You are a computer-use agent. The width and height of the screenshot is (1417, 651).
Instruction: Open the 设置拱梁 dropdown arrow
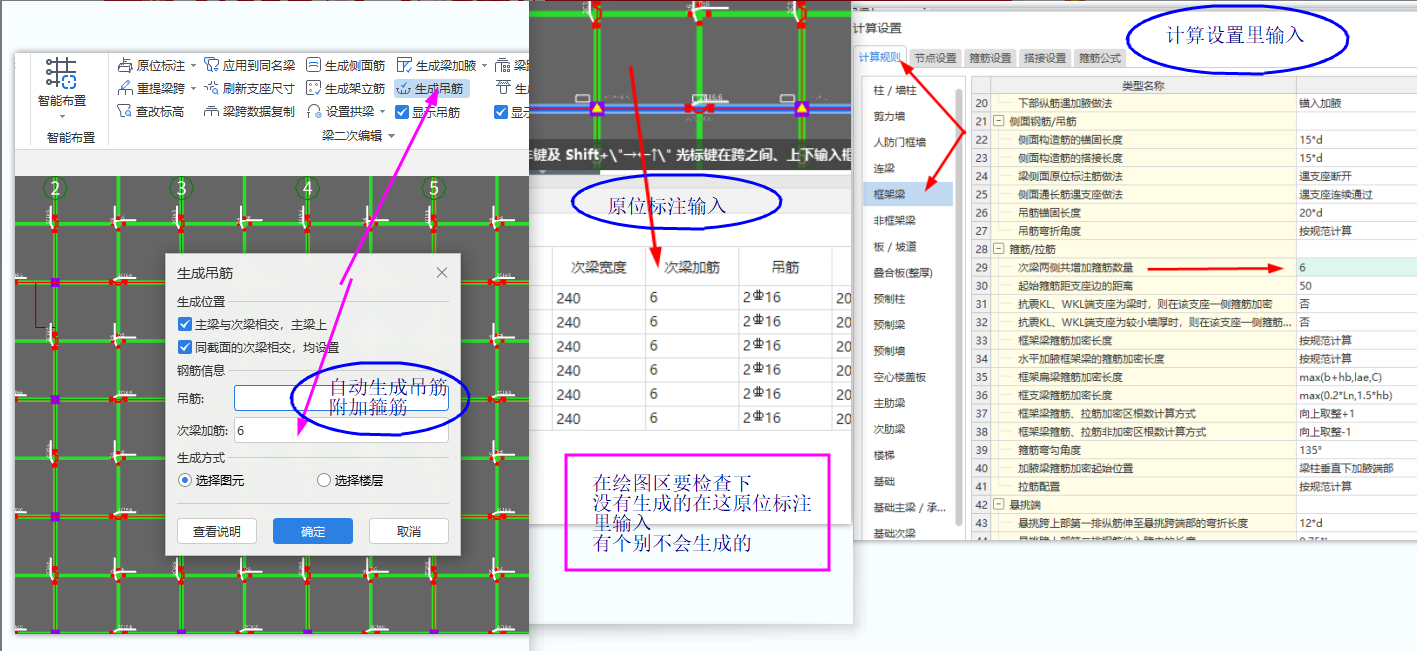[x=383, y=112]
